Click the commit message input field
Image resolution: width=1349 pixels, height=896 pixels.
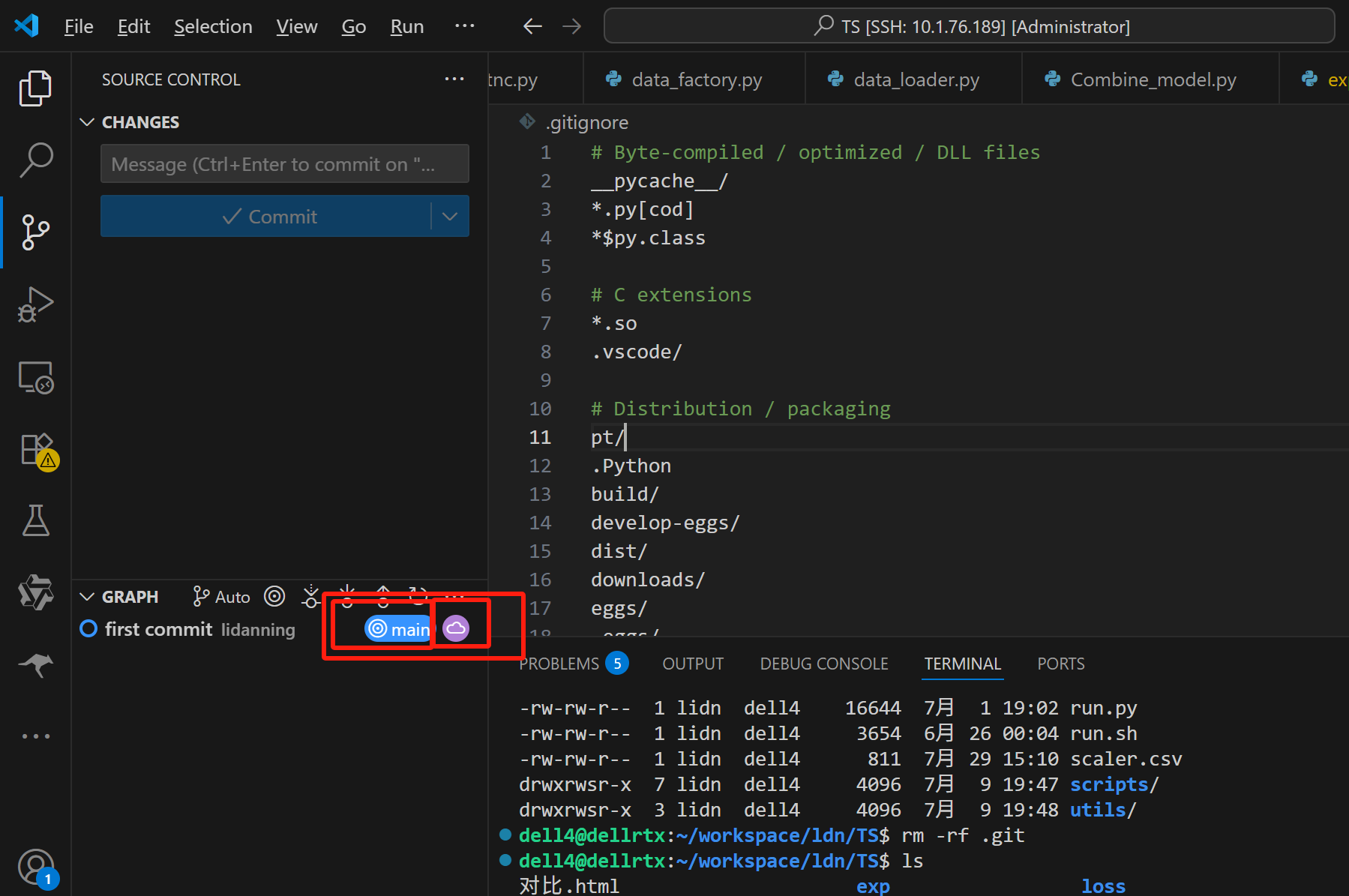(285, 164)
